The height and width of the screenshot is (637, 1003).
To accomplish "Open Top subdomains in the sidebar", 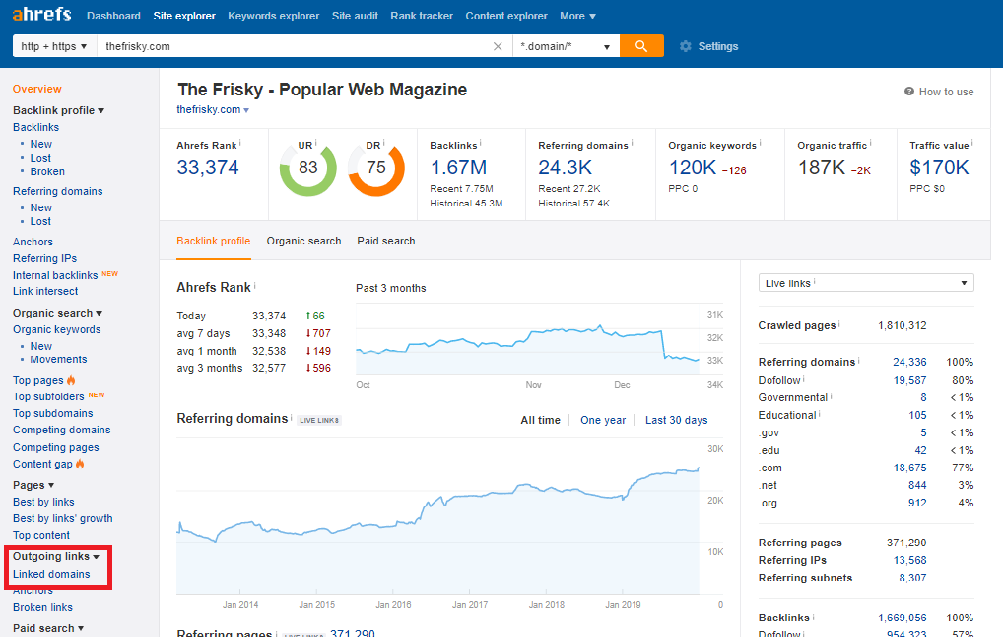I will [x=53, y=413].
